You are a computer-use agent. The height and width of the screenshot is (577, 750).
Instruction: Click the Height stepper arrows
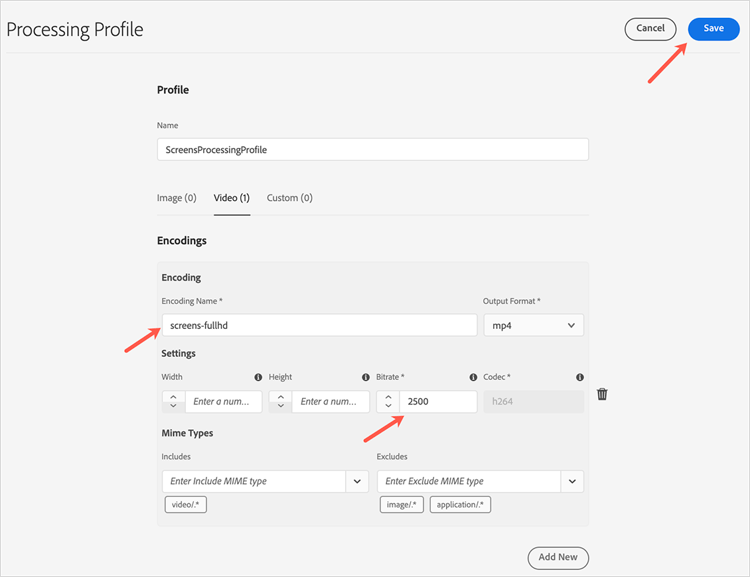(281, 402)
